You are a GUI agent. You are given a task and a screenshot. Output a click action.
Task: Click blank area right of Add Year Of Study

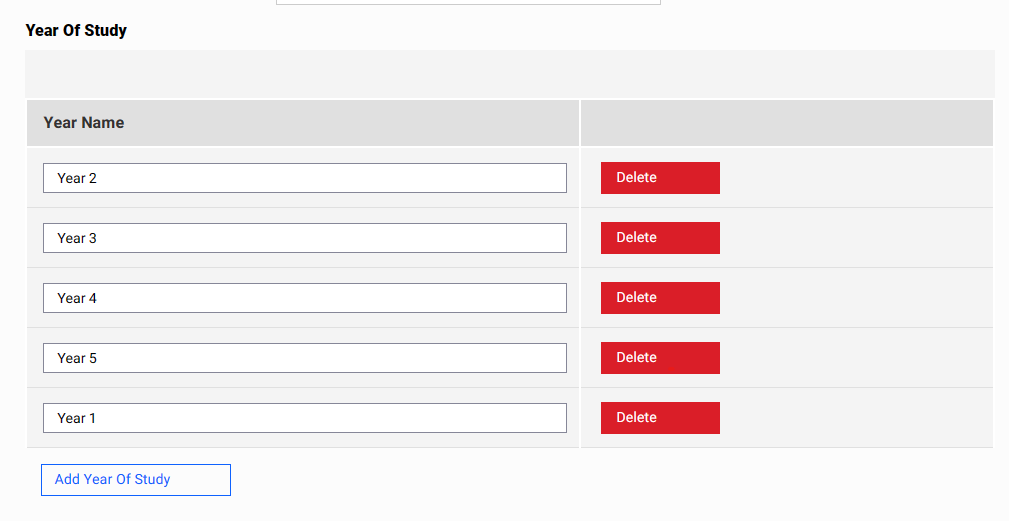tap(600, 480)
